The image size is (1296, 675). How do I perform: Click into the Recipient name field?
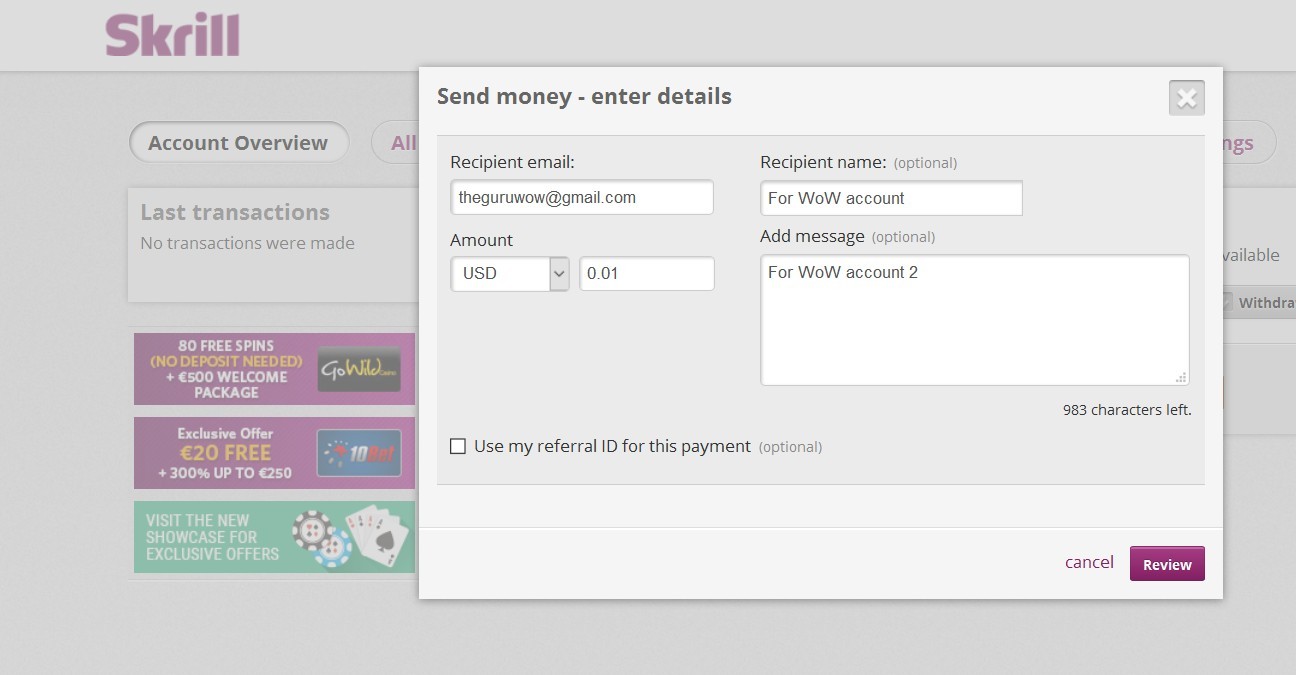coord(891,198)
